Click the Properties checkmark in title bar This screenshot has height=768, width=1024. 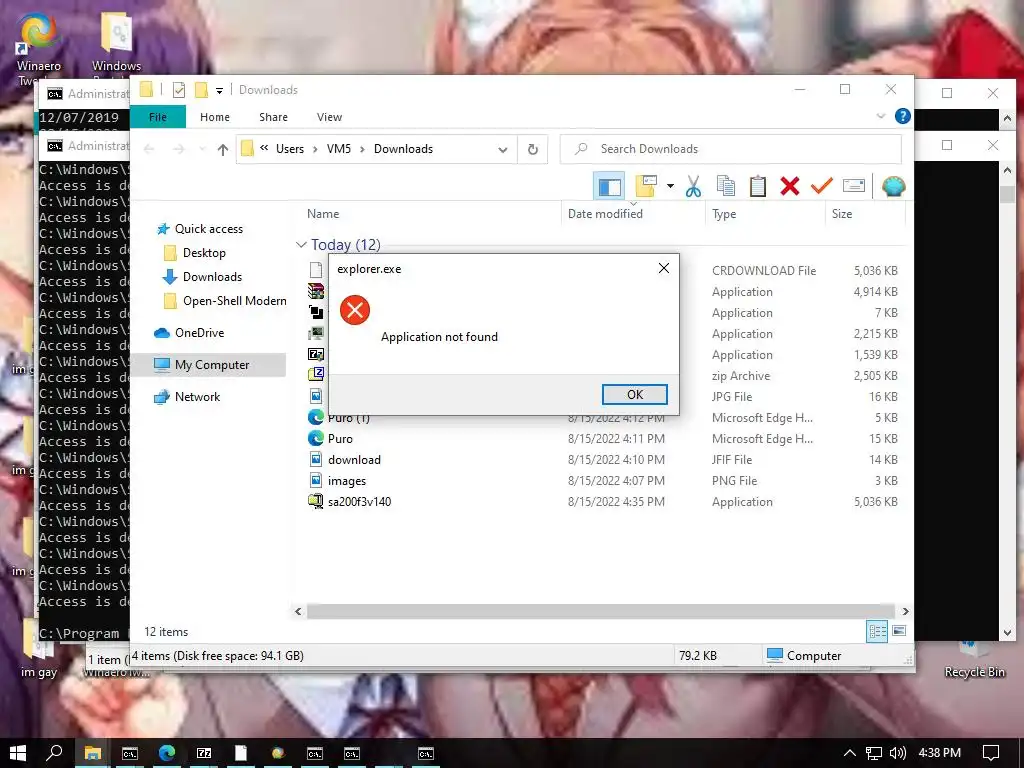[179, 90]
